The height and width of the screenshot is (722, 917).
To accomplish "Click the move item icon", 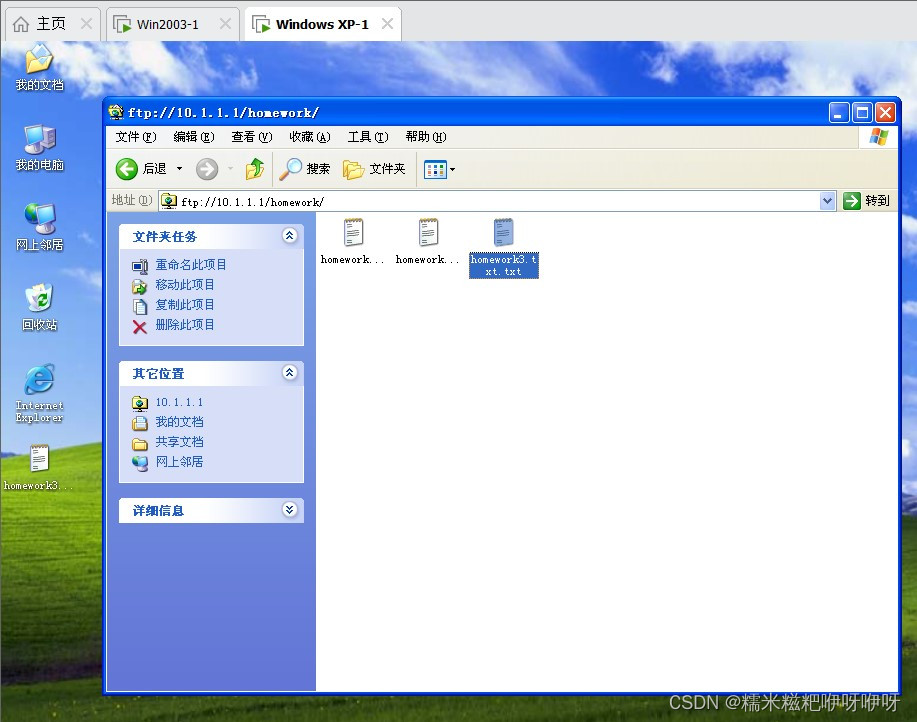I will coord(140,286).
